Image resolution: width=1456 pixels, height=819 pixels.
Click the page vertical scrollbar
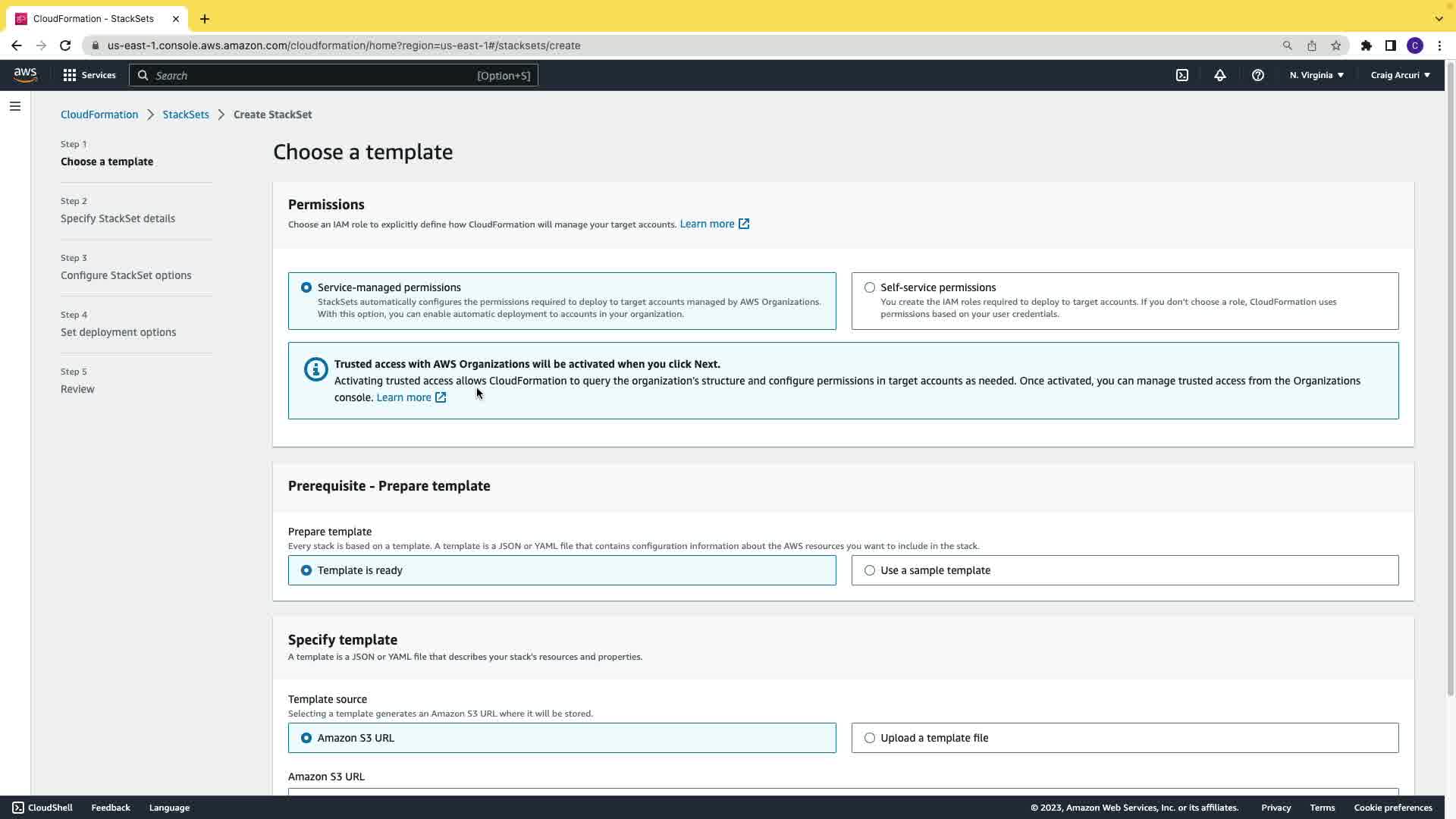point(1450,379)
